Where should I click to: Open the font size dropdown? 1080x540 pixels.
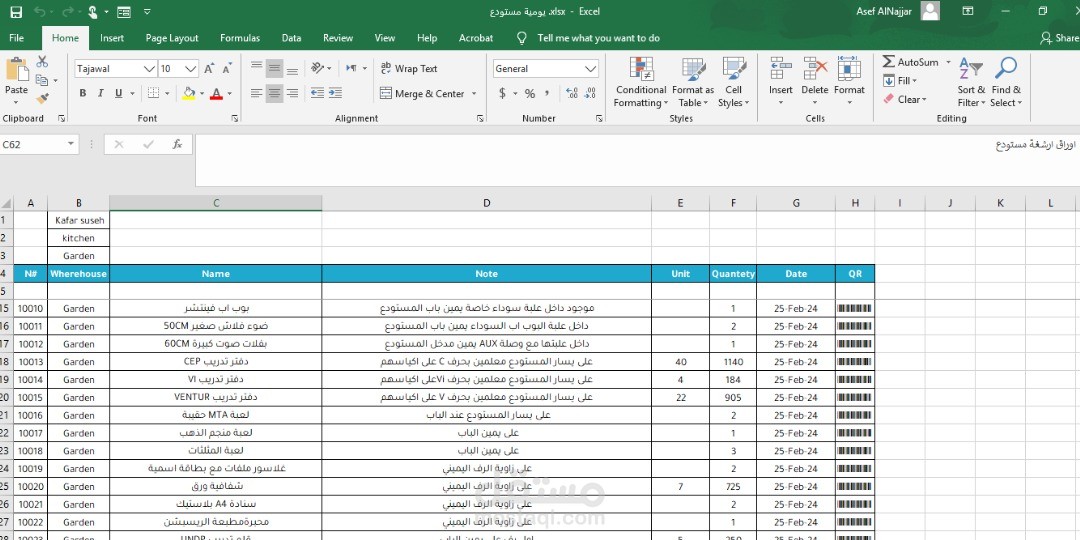tap(191, 69)
